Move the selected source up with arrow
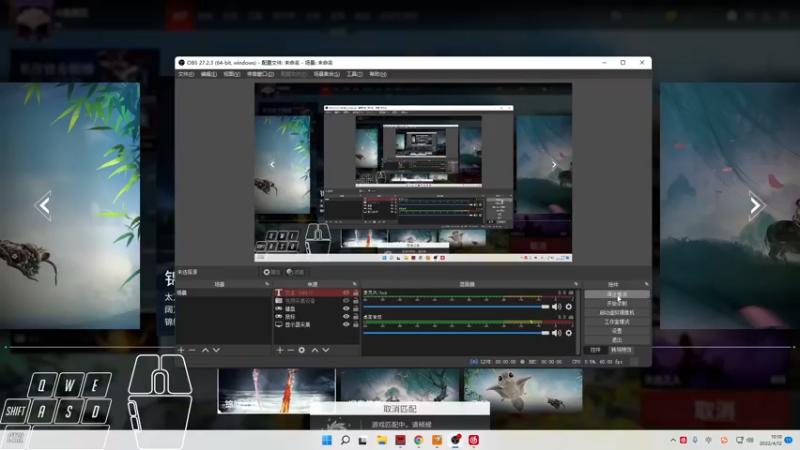Image resolution: width=800 pixels, height=450 pixels. click(315, 350)
